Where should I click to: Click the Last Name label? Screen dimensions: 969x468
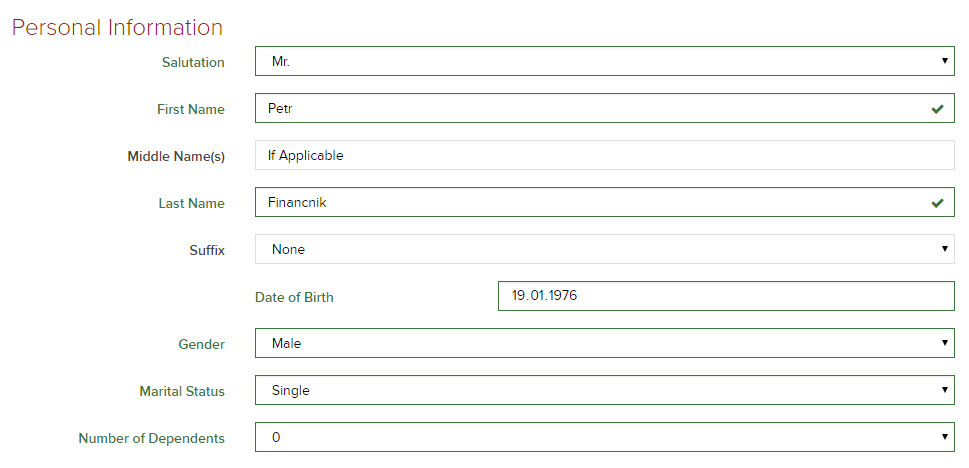[191, 204]
